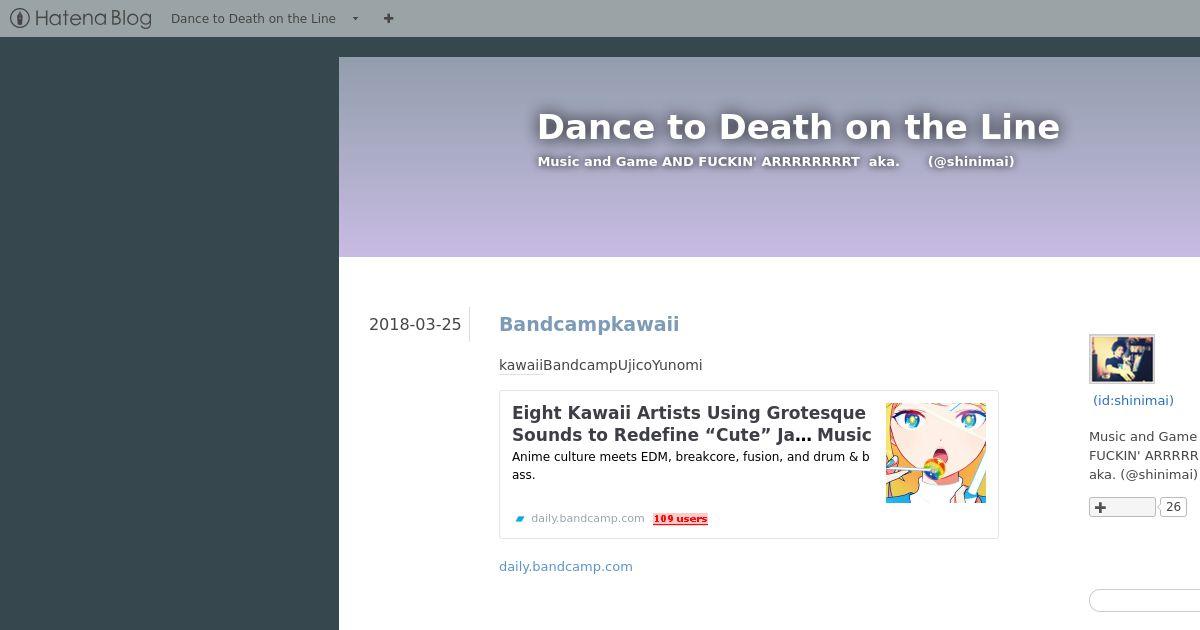Click the header subtitle 'Music and Game AND'

pos(776,161)
